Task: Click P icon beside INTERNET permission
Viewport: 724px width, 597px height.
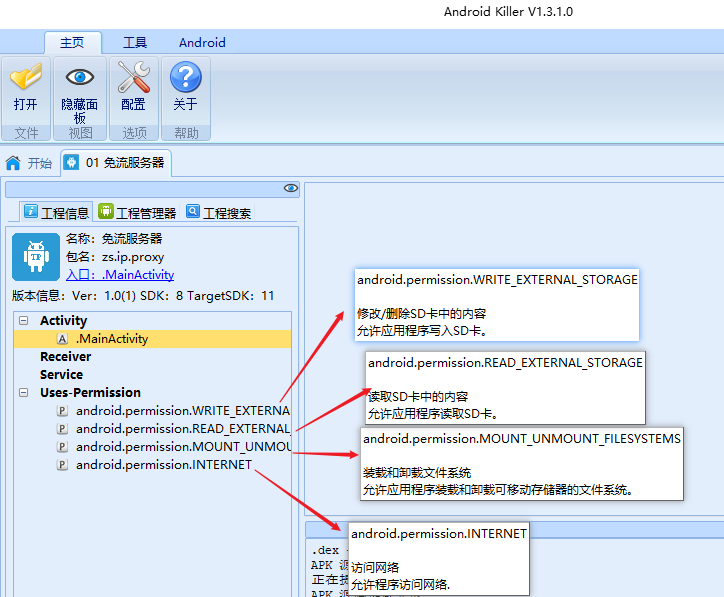Action: (x=62, y=464)
